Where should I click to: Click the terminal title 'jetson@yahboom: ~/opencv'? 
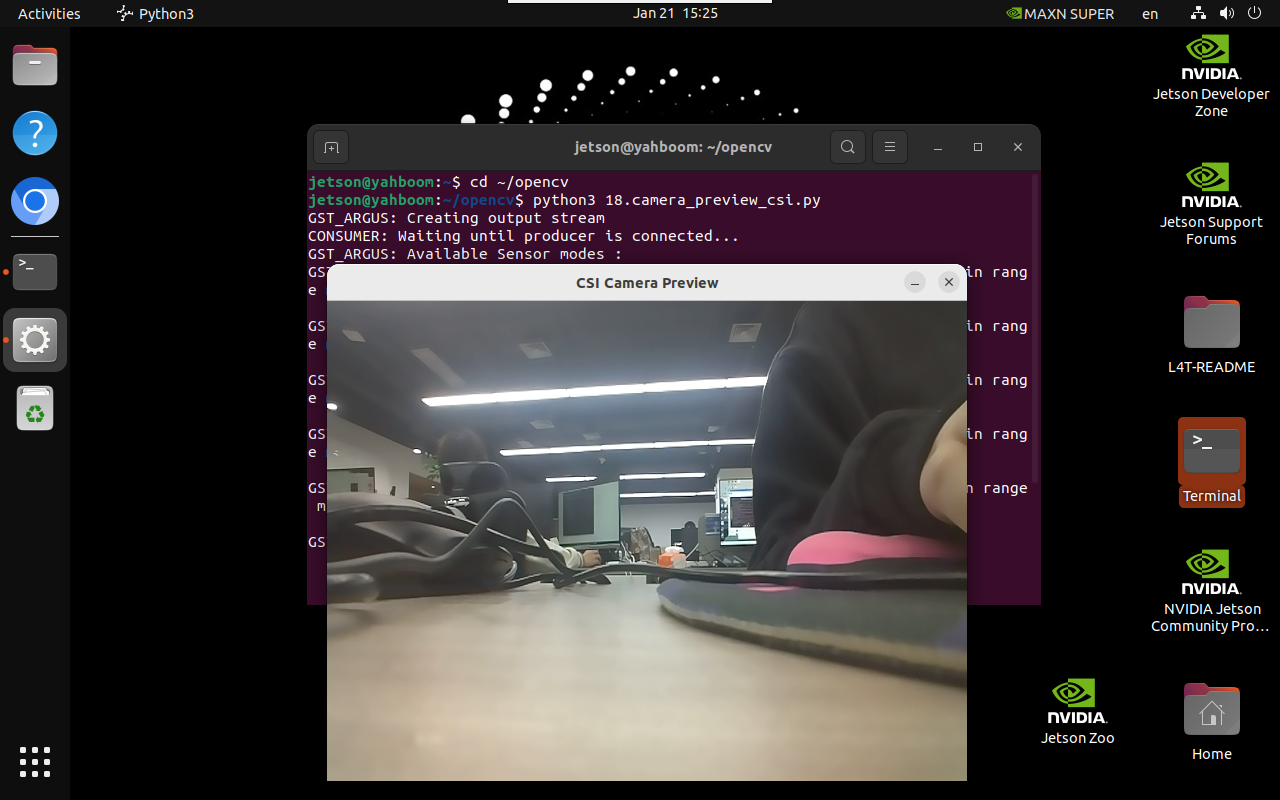click(673, 147)
